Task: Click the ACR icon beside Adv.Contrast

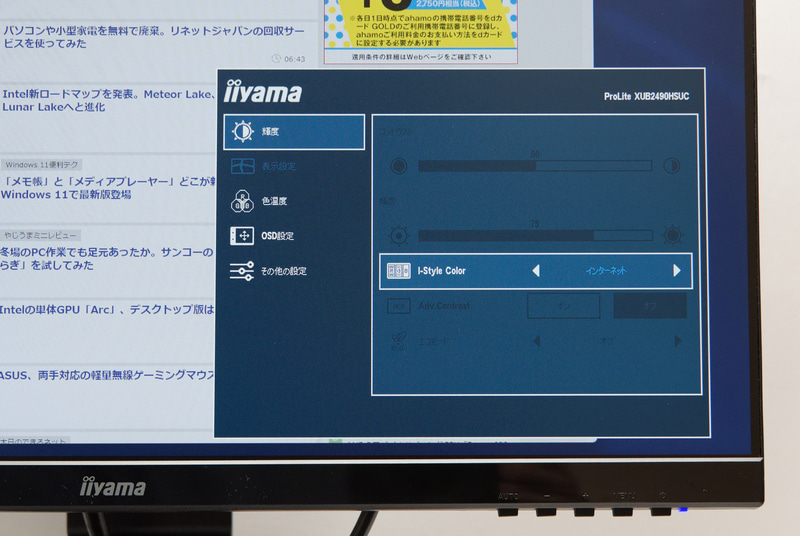Action: [398, 306]
